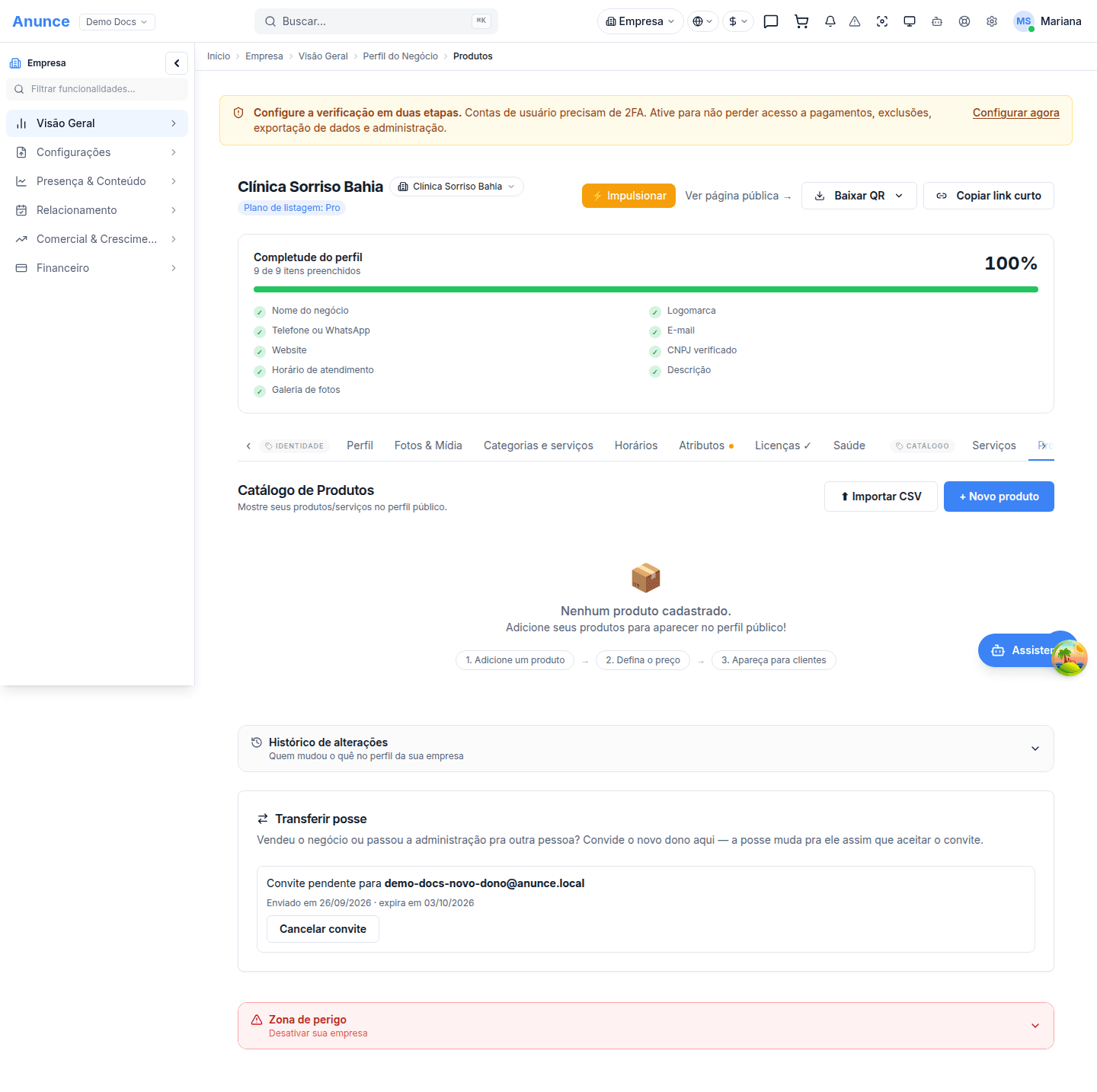The width and height of the screenshot is (1097, 1092).
Task: Open the shopping cart icon
Action: (801, 21)
